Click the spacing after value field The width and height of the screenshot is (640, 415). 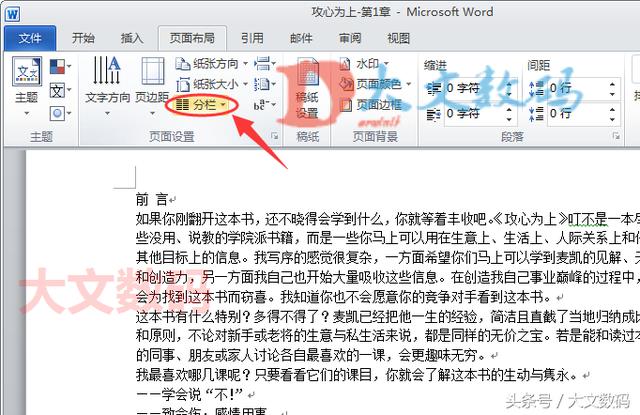[x=576, y=113]
